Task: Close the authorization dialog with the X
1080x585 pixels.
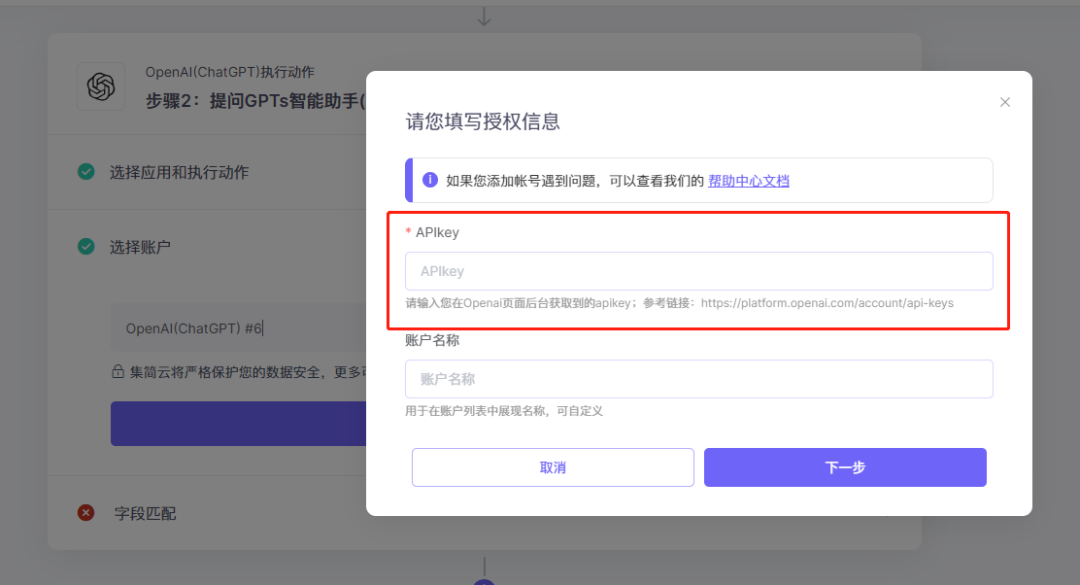Action: [1005, 102]
